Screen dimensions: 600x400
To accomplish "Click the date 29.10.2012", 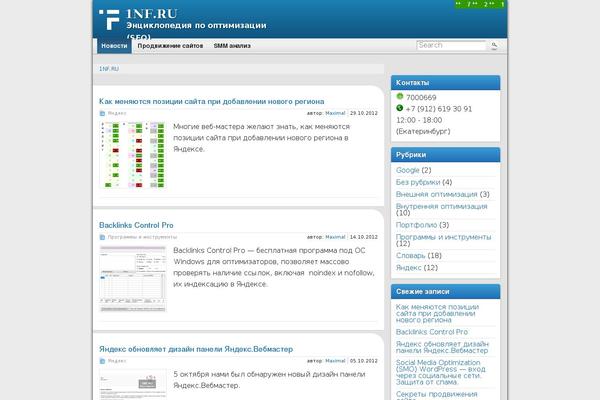I will pyautogui.click(x=364, y=113).
